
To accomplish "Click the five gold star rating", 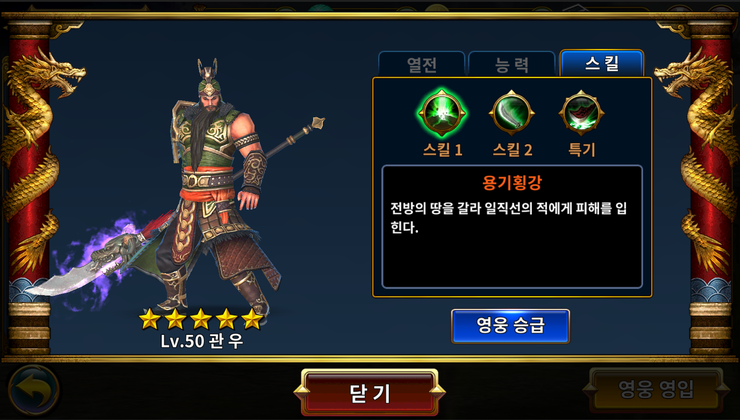I will (x=201, y=319).
